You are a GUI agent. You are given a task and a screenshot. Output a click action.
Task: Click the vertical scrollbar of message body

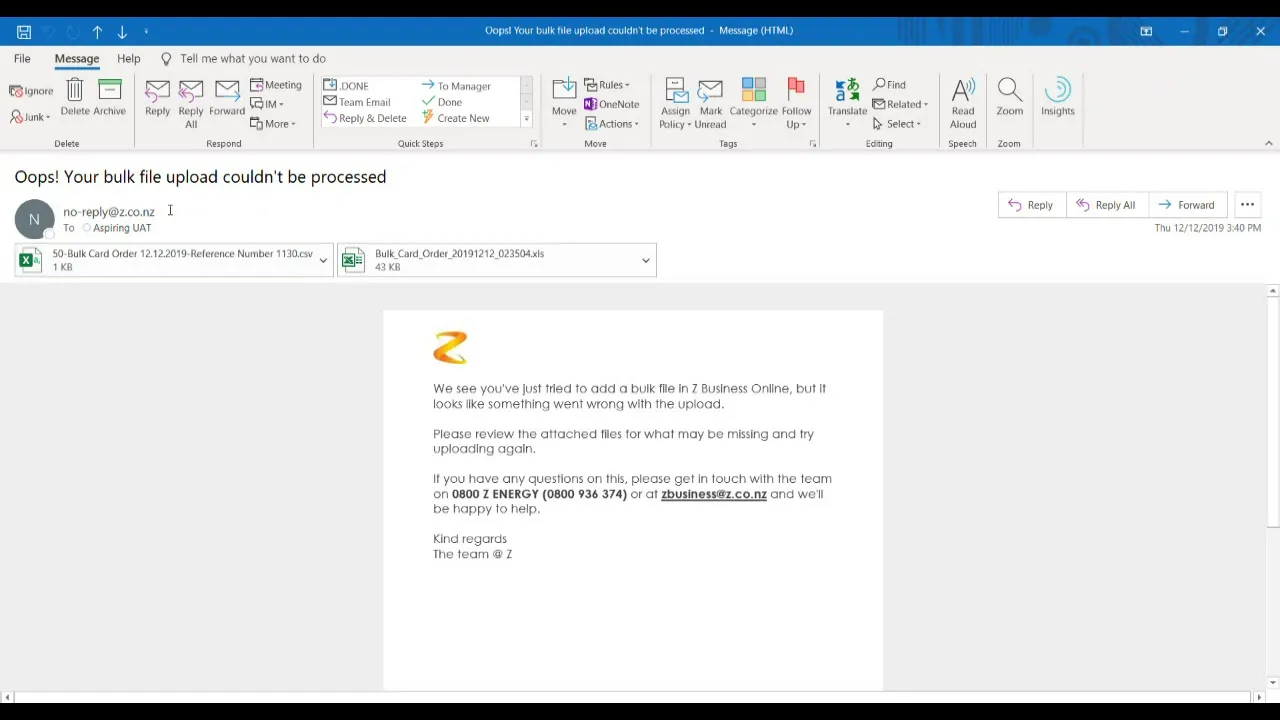pos(1272,410)
